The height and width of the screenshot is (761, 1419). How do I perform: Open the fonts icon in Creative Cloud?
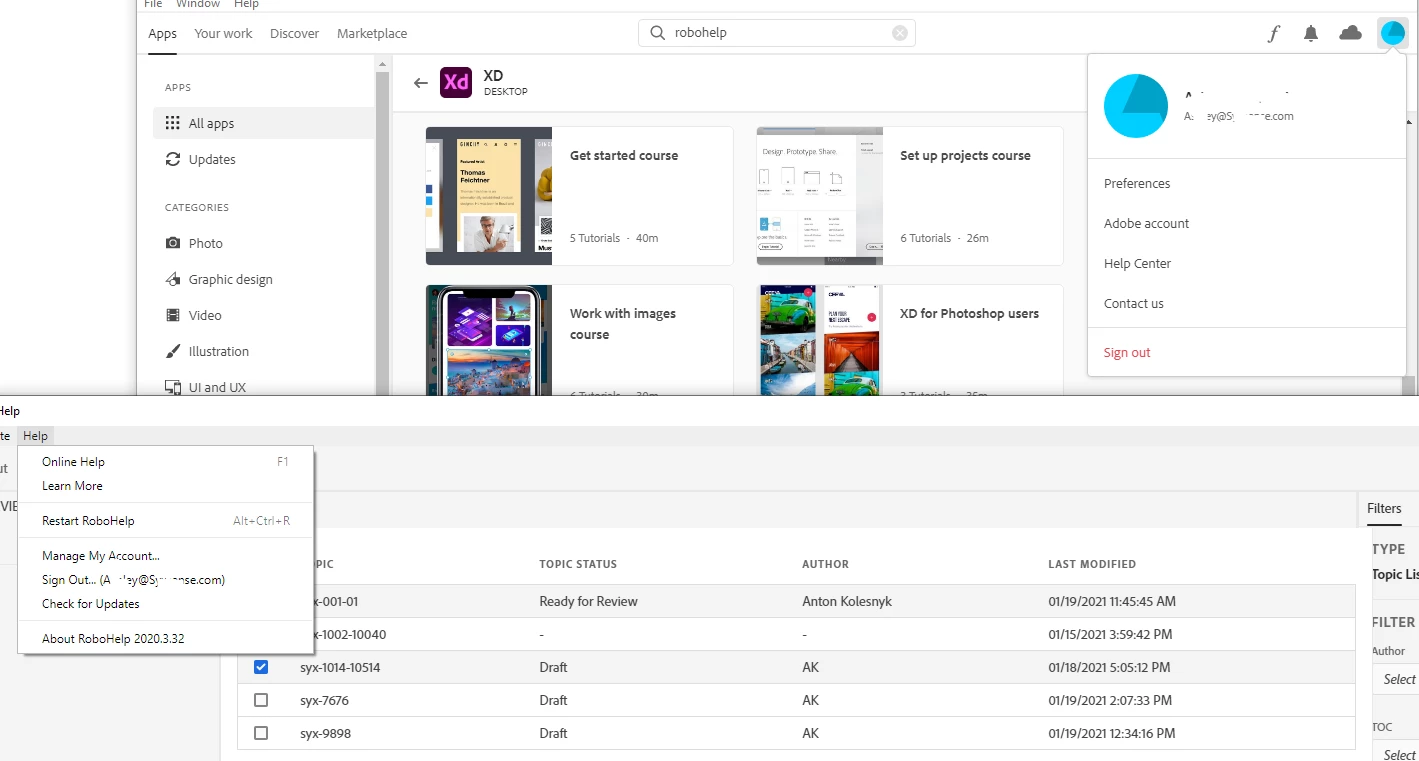point(1273,33)
